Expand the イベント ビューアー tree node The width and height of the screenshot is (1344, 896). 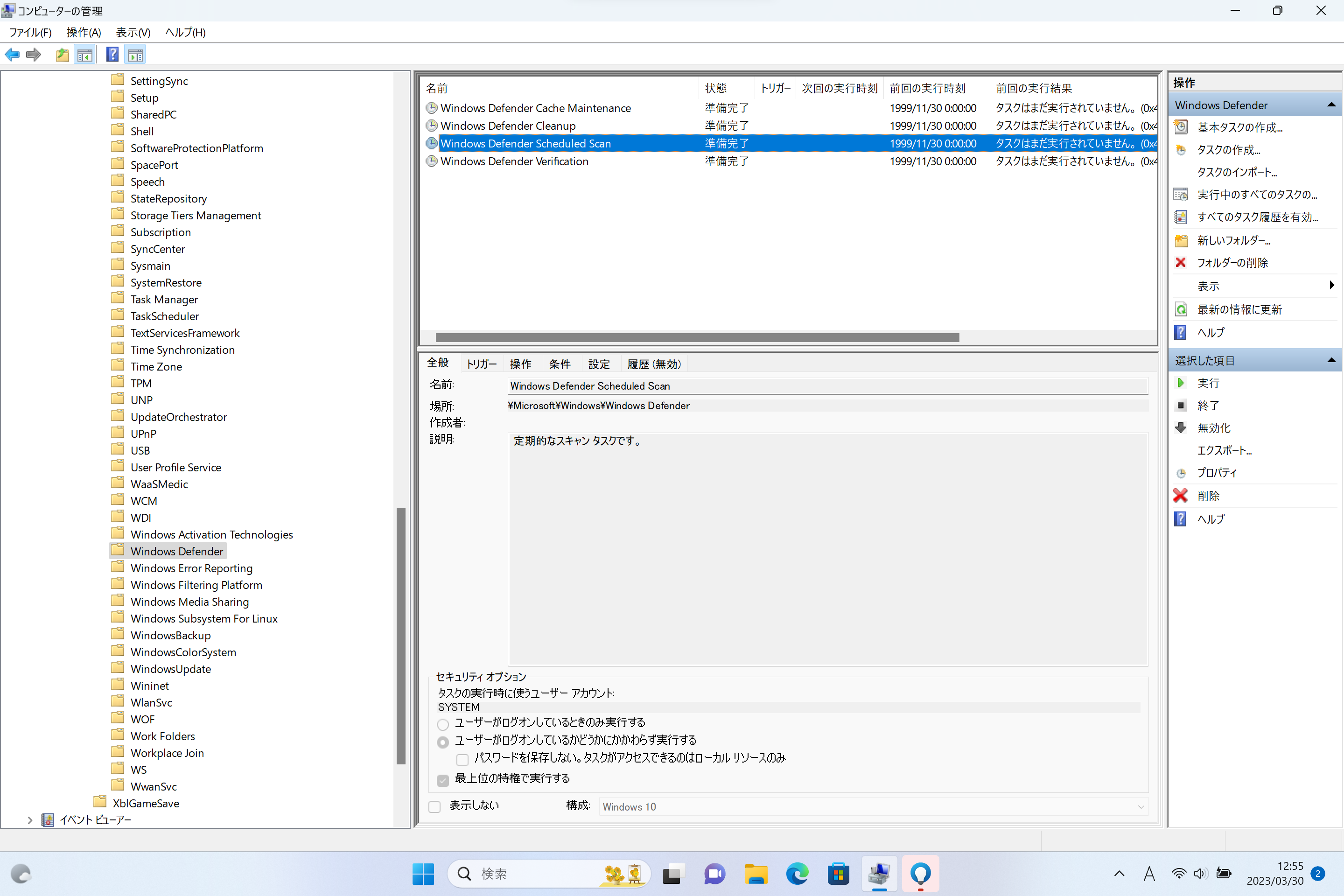click(30, 820)
